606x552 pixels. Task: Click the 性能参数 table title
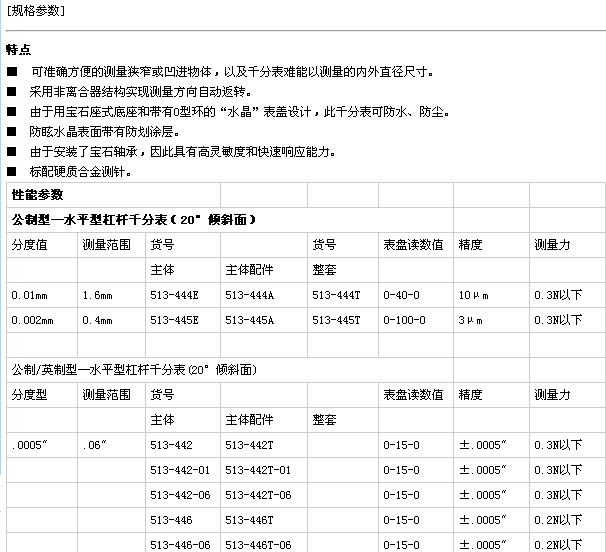point(37,195)
